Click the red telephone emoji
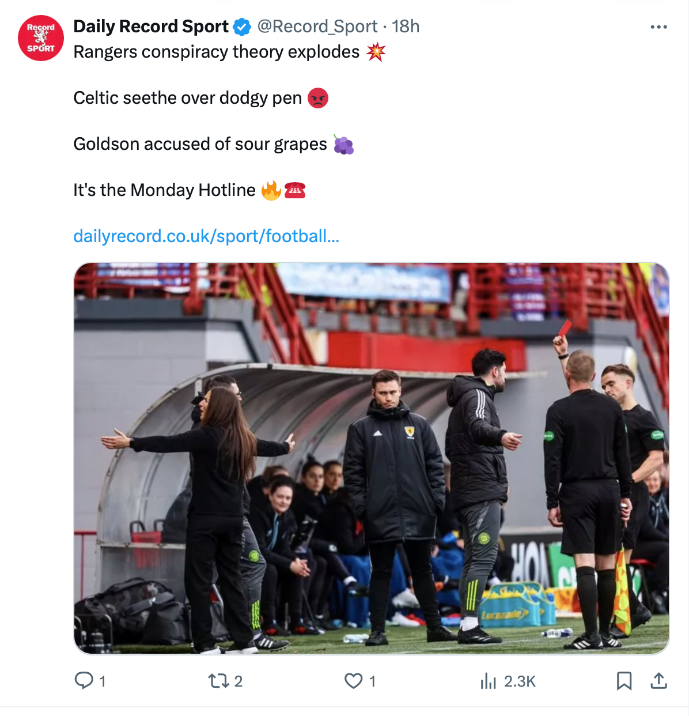The image size is (689, 716). coord(295,190)
